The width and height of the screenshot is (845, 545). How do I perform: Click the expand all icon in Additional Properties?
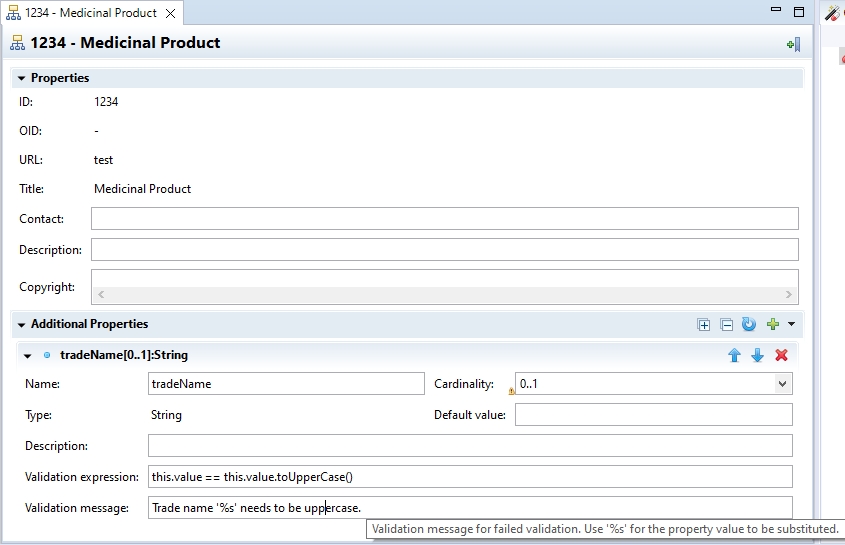704,325
